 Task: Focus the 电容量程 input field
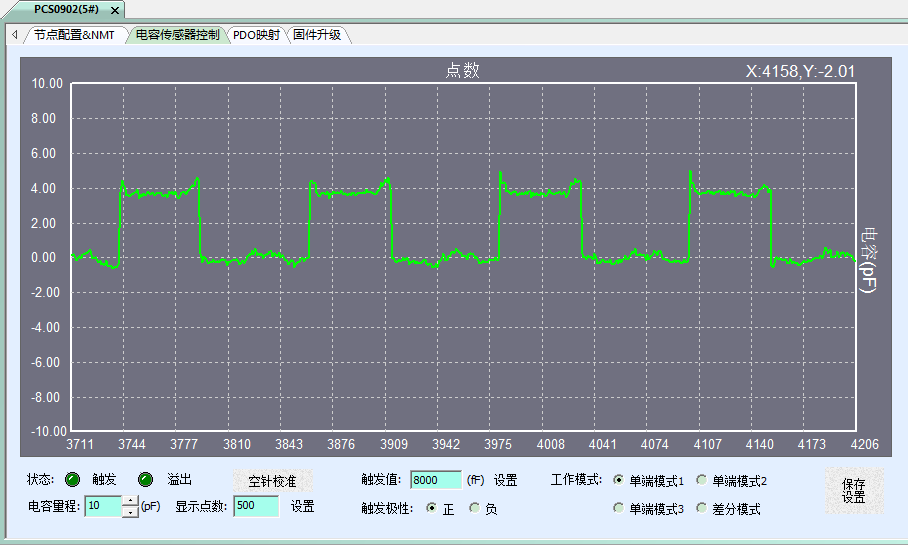(104, 506)
